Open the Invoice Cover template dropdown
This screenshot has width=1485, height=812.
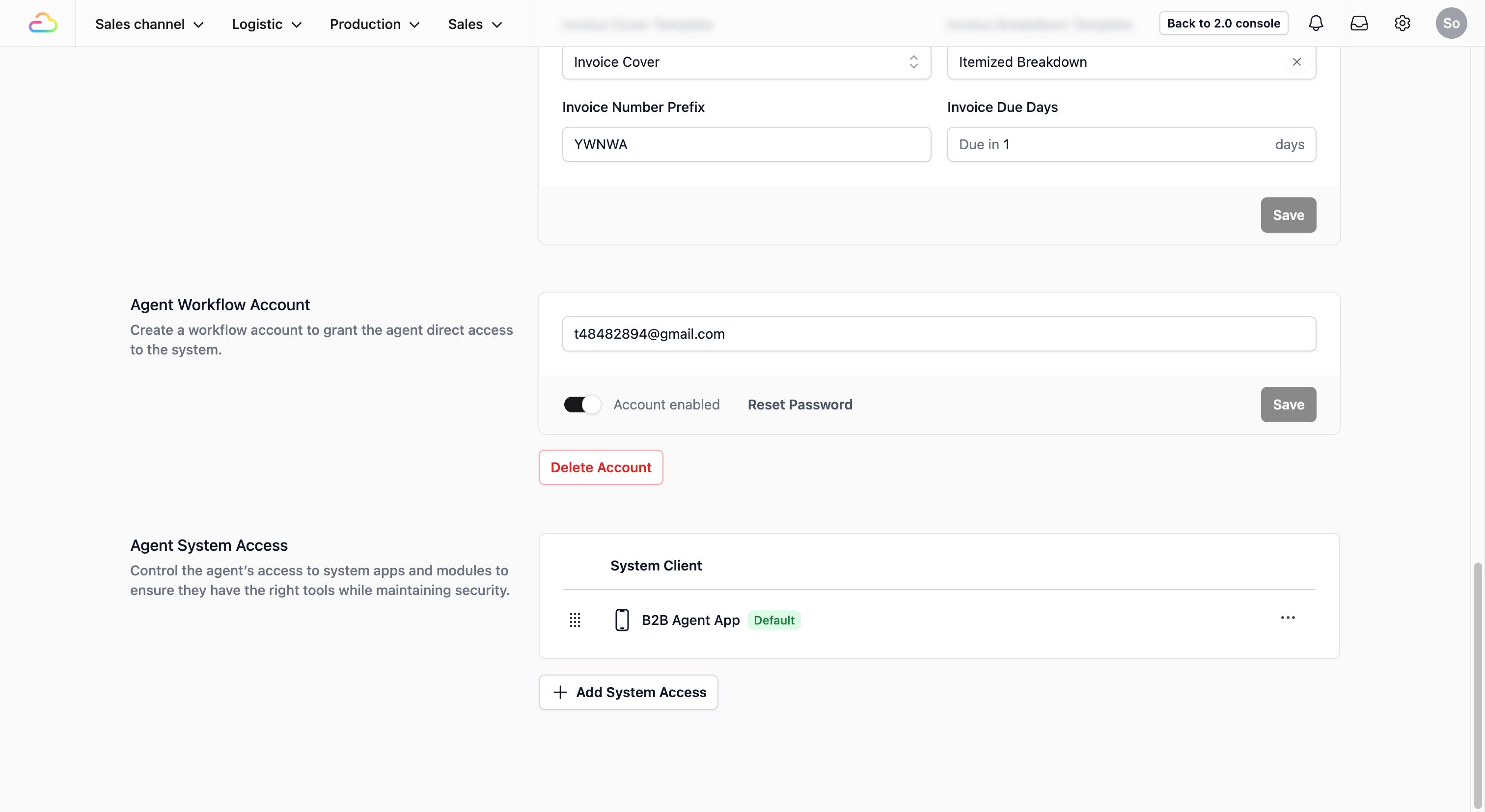[x=746, y=62]
